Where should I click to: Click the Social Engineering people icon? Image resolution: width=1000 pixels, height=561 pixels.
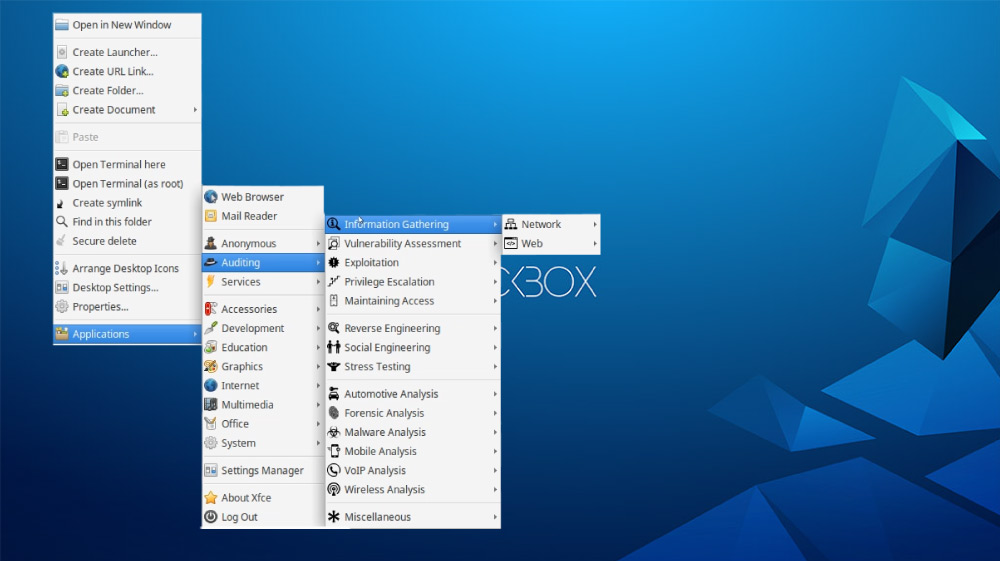(334, 348)
